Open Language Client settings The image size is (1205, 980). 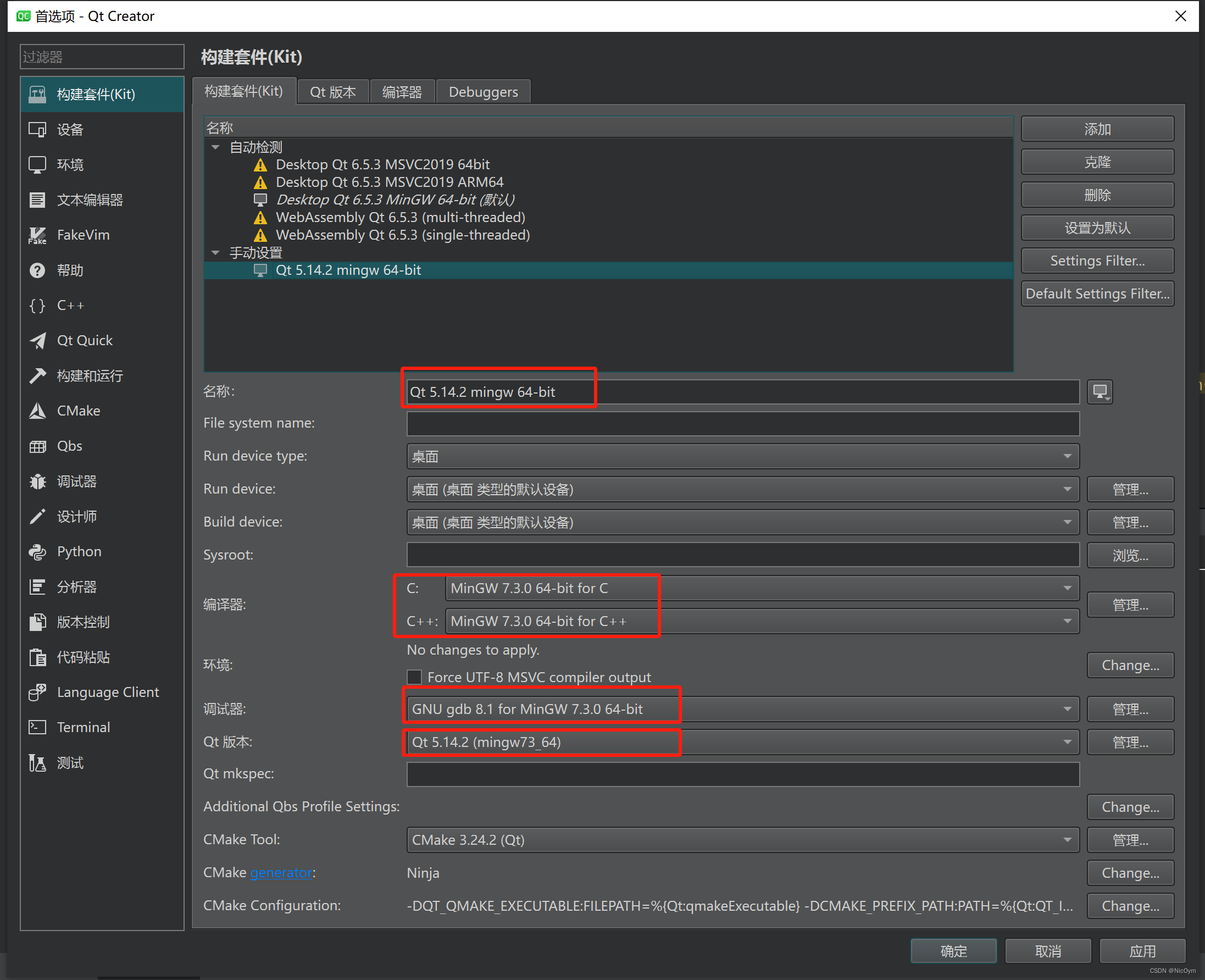point(107,692)
